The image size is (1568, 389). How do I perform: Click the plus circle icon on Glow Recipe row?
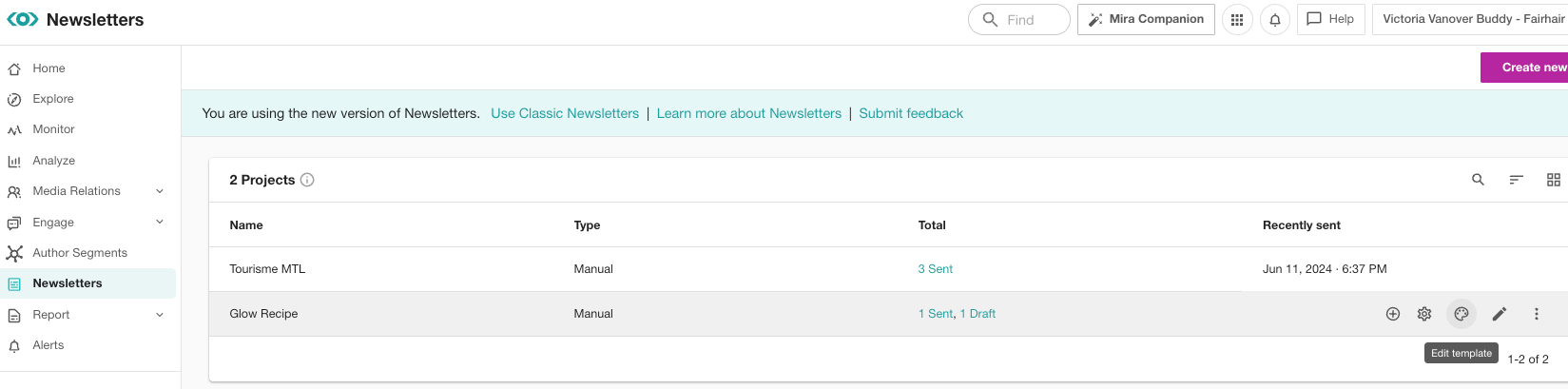(1393, 314)
